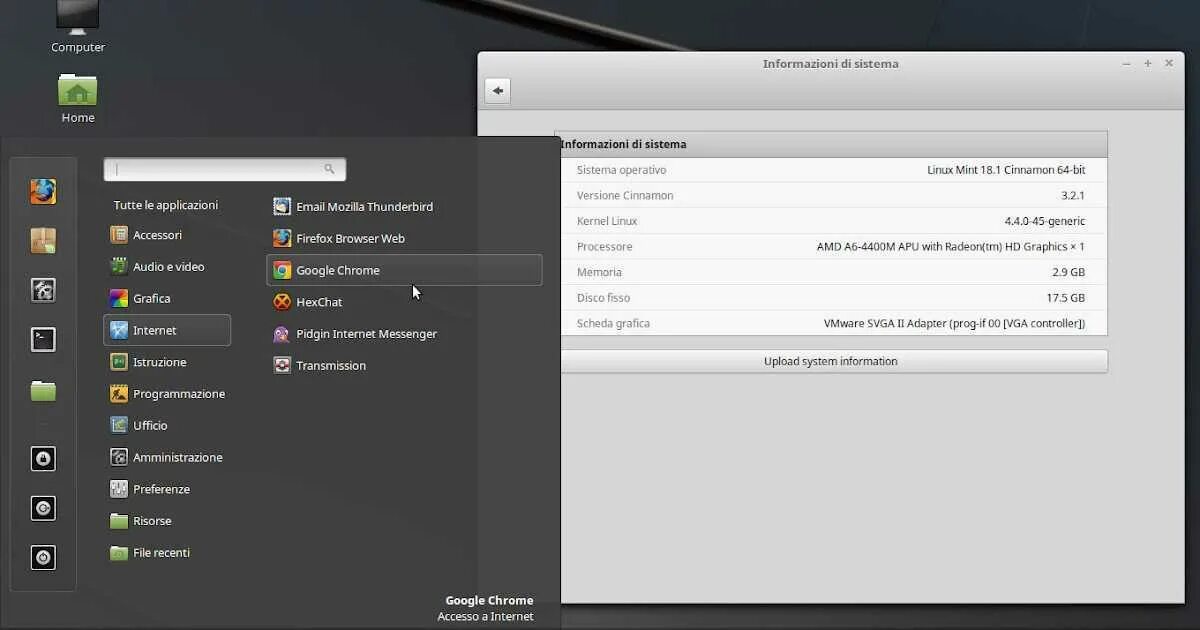The height and width of the screenshot is (630, 1200).
Task: Click the Preferenze category icon
Action: click(x=119, y=489)
